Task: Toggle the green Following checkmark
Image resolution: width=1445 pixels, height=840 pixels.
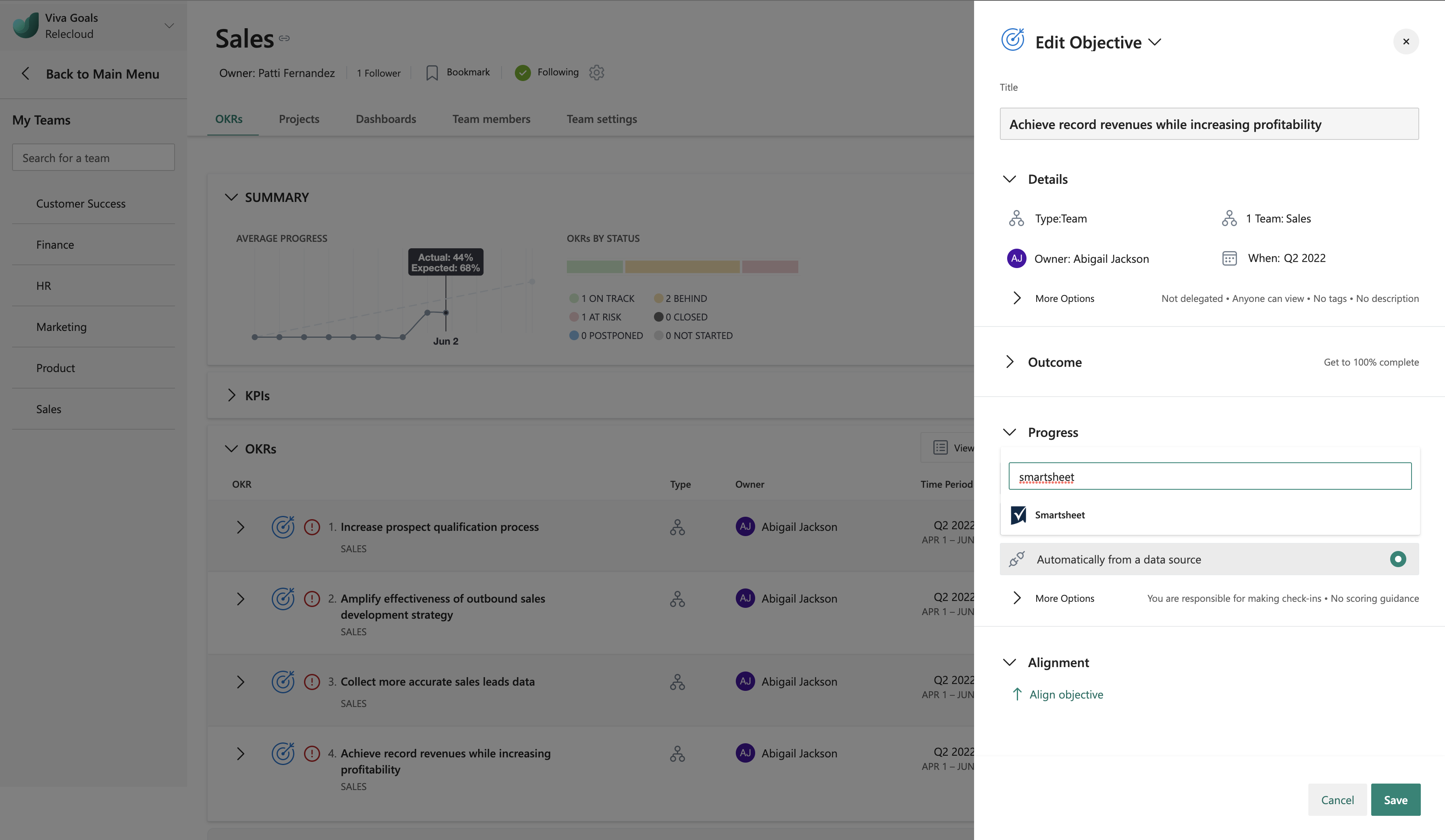Action: click(523, 73)
